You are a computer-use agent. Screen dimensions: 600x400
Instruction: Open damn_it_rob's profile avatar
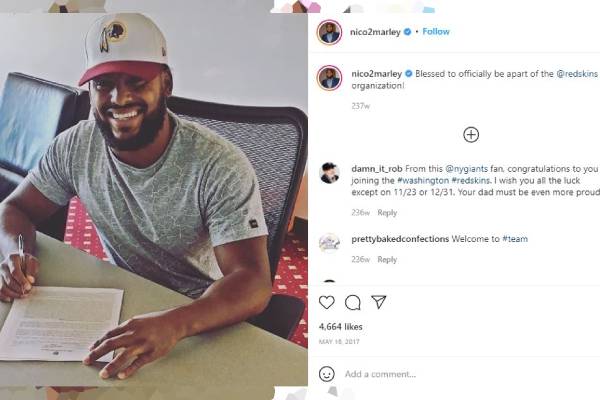[x=329, y=173]
